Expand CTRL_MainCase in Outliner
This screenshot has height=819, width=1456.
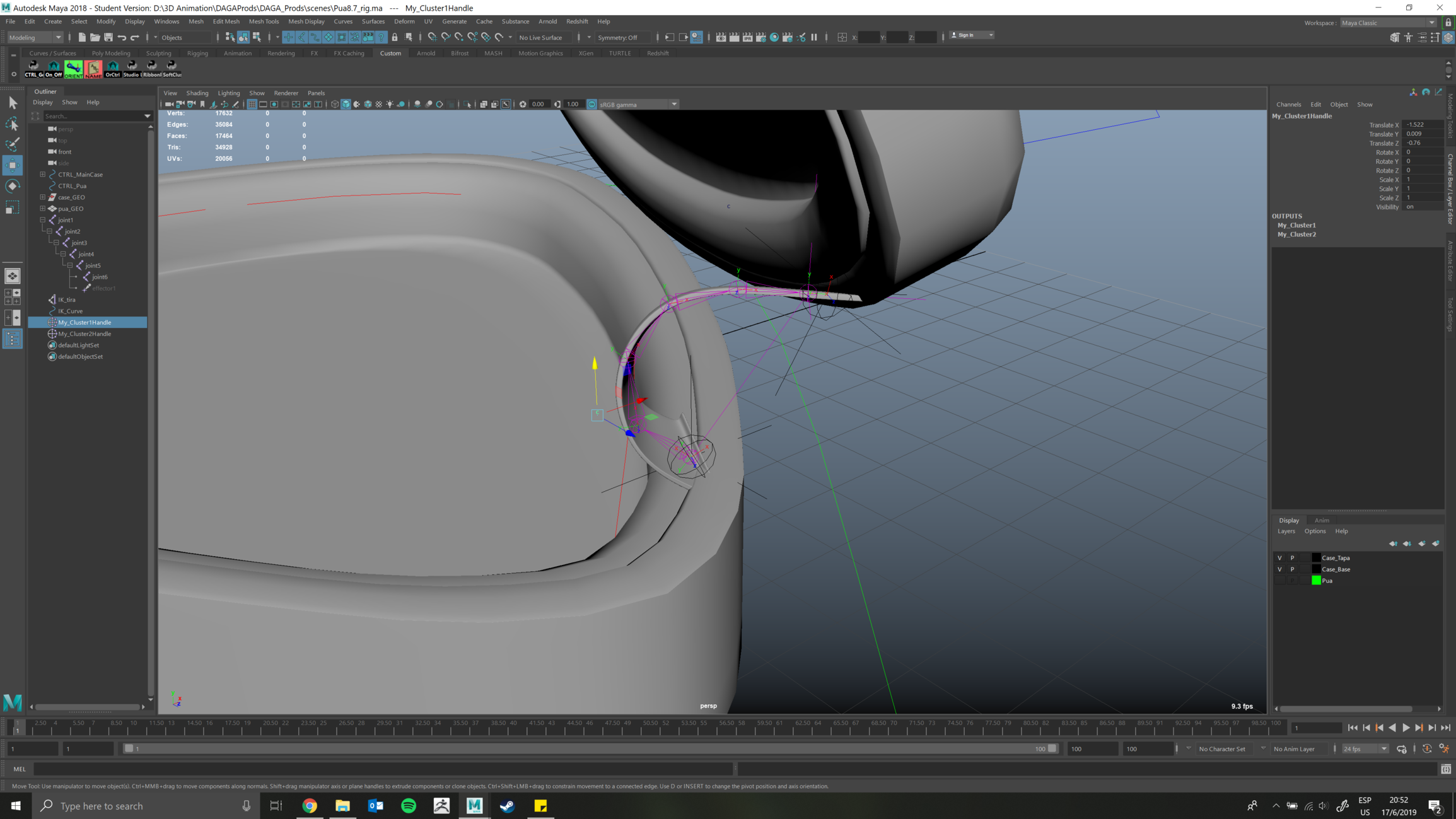[42, 175]
